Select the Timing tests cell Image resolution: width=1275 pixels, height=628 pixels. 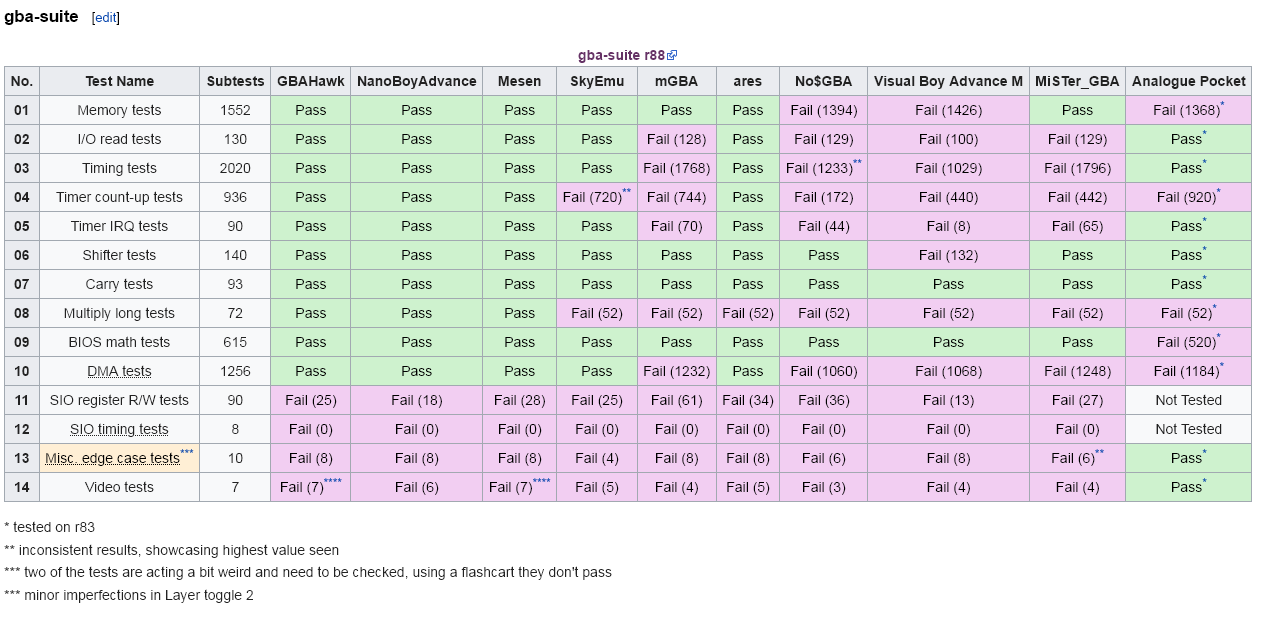tap(119, 168)
